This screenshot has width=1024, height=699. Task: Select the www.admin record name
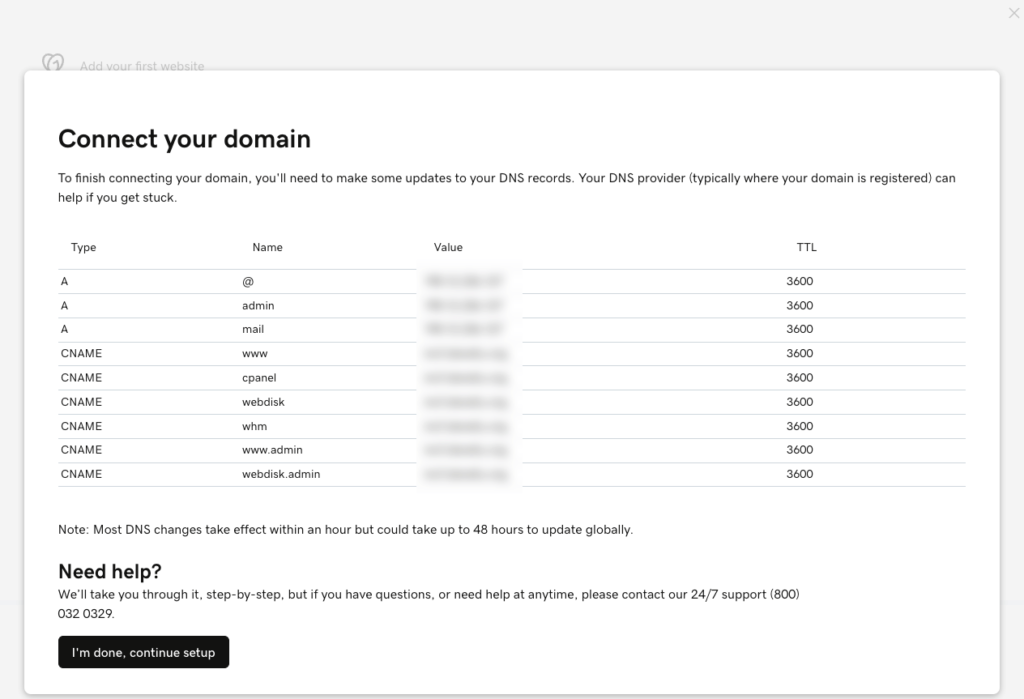point(272,450)
